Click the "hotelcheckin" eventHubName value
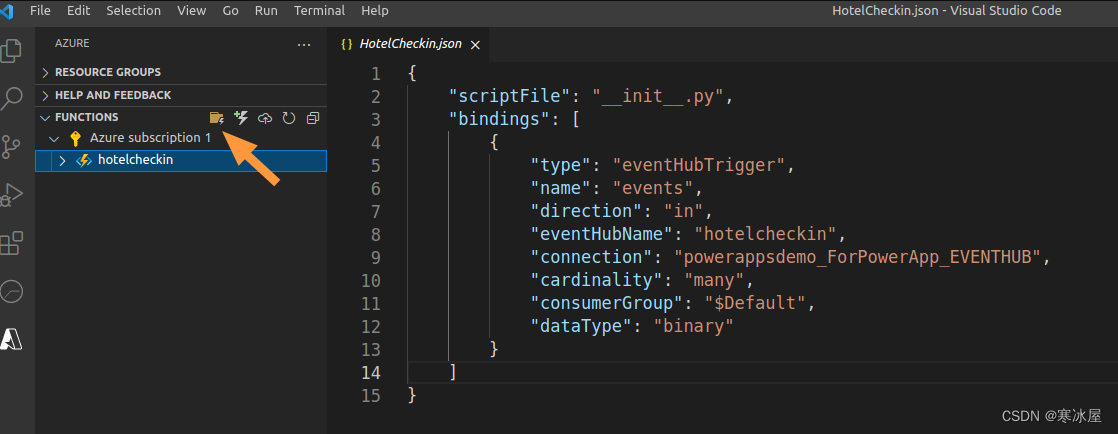 [766, 234]
